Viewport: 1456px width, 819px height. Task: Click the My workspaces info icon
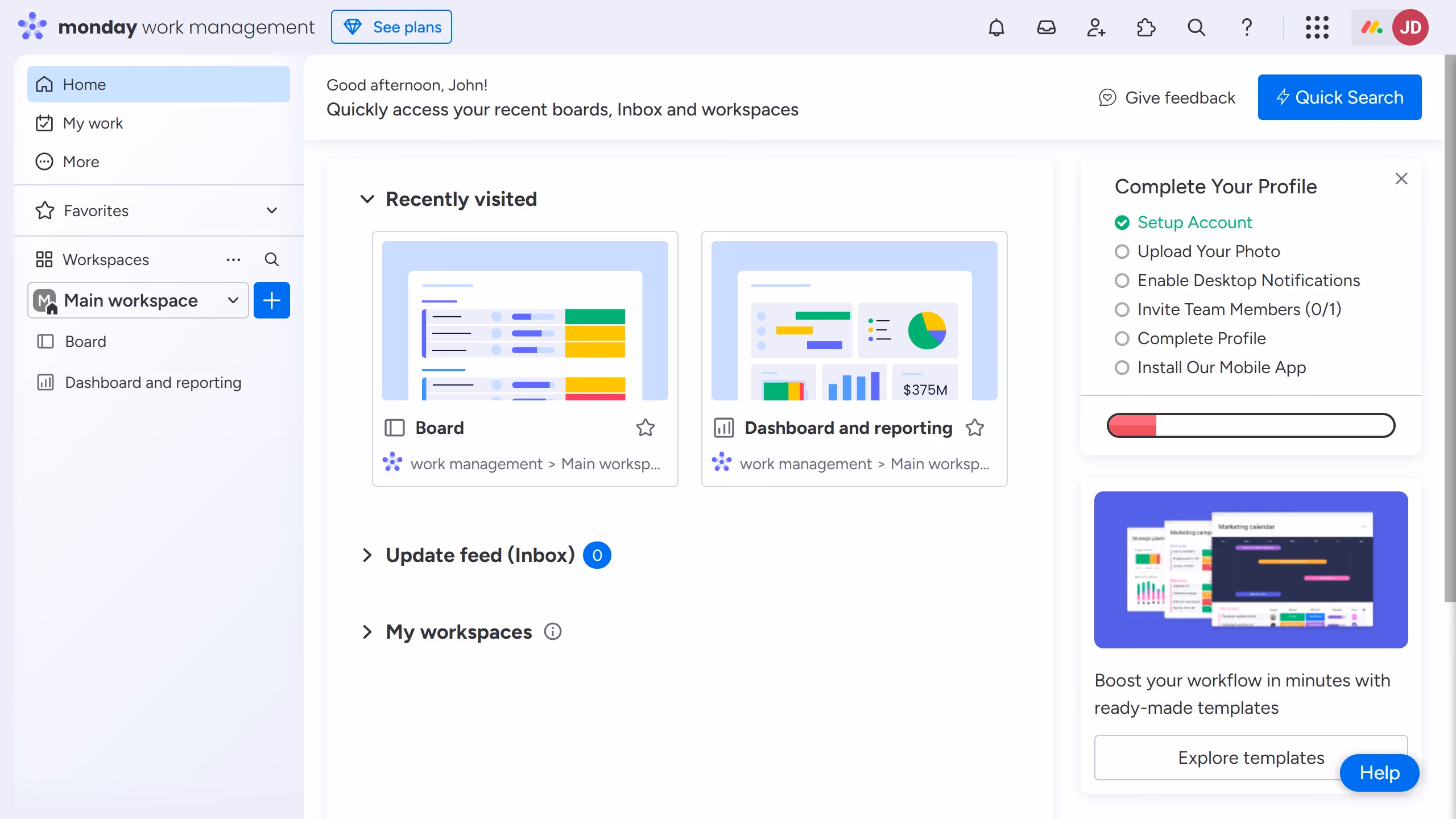[553, 631]
